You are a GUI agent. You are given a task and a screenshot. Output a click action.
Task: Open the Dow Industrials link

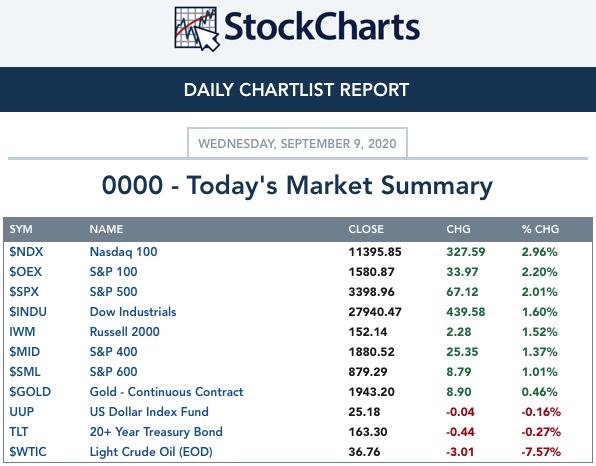[133, 312]
